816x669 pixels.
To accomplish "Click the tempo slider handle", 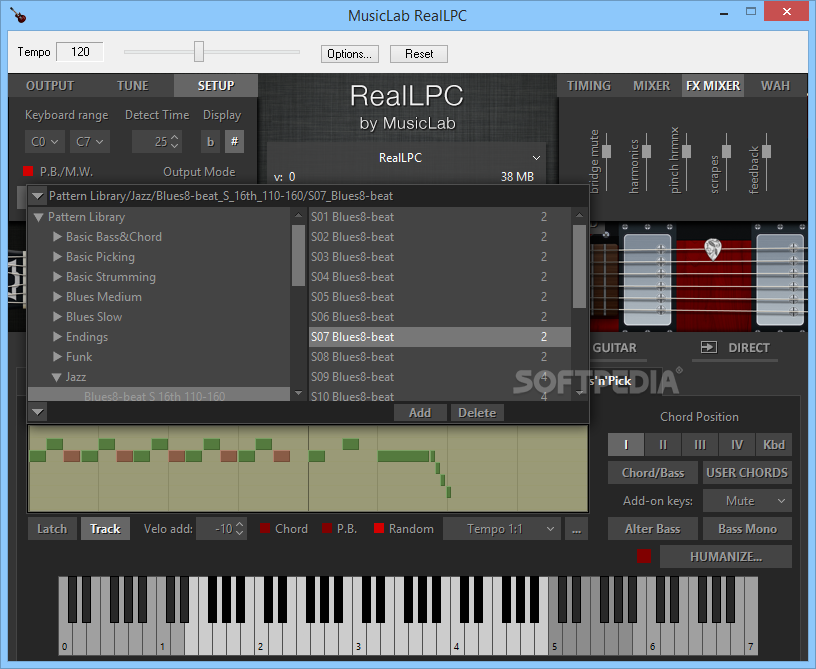I will tap(199, 52).
